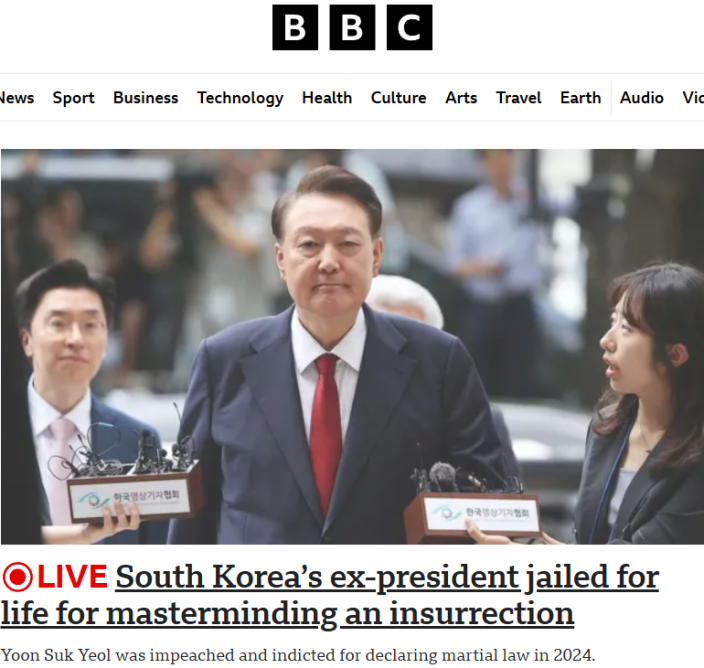
Task: Click the leftmost B block of the logo
Action: (295, 27)
